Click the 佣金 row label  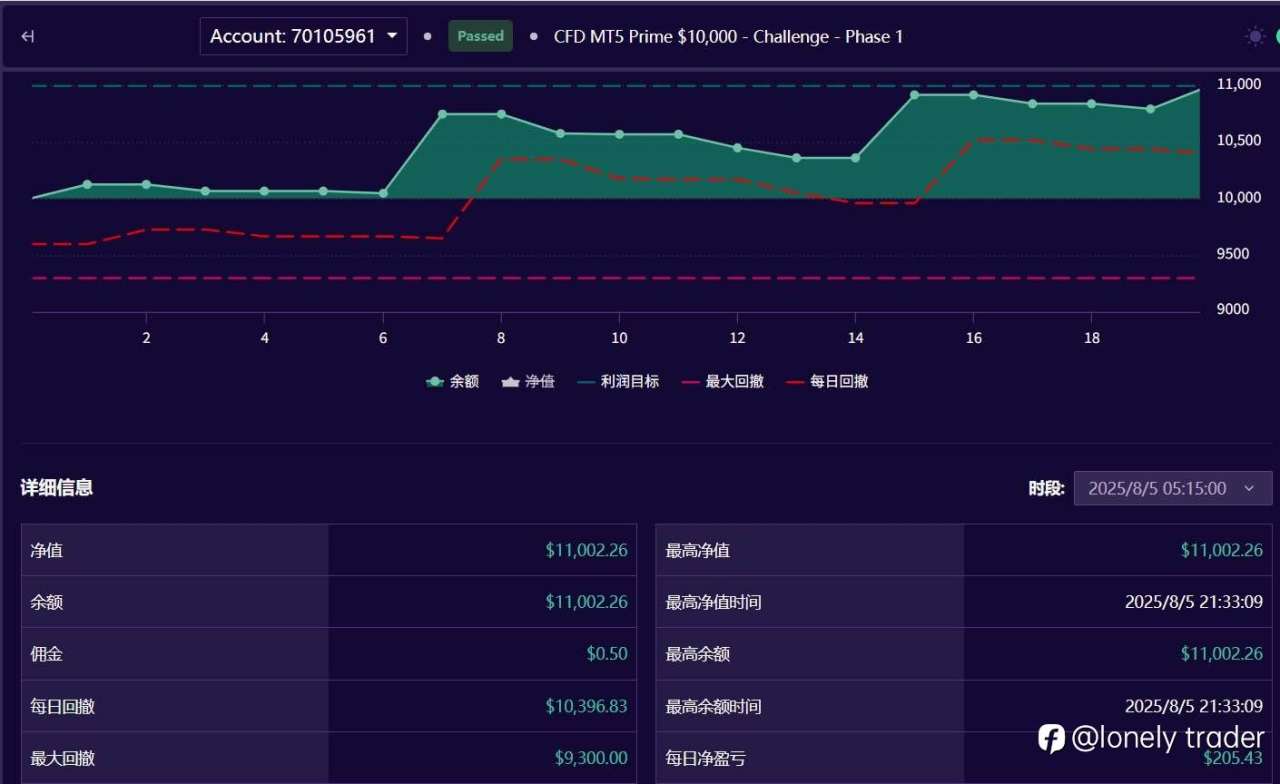click(x=47, y=654)
